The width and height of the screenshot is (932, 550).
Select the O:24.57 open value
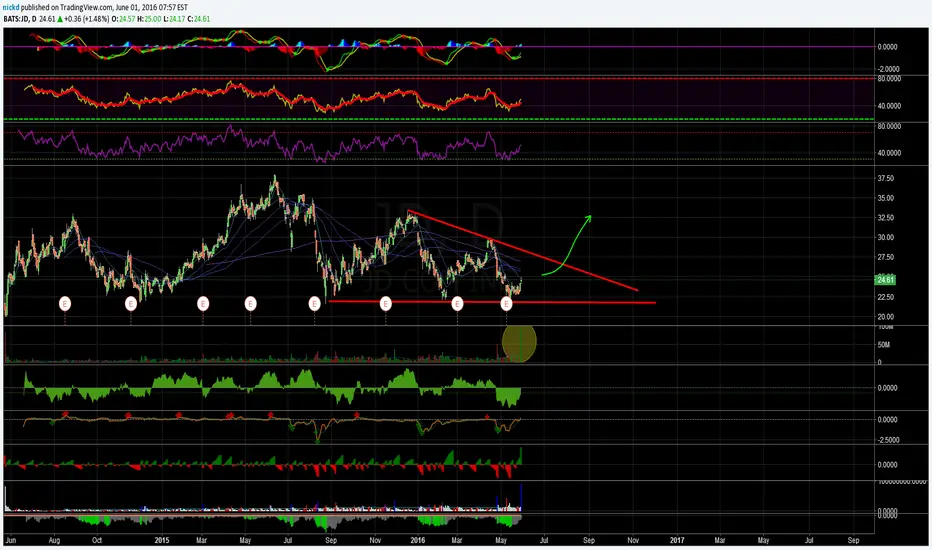124,19
